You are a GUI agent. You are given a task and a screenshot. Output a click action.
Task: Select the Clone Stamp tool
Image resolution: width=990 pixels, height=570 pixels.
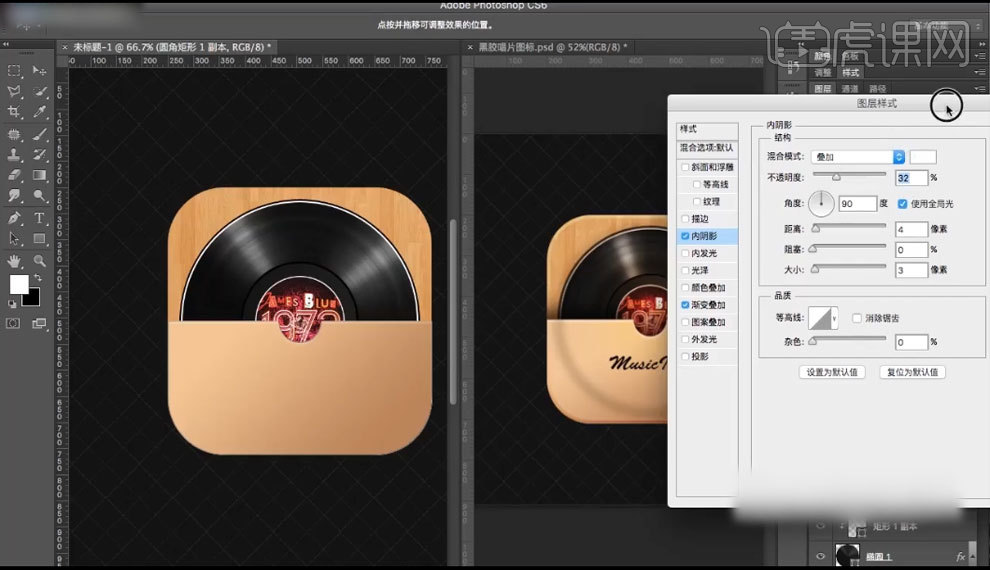click(x=14, y=155)
